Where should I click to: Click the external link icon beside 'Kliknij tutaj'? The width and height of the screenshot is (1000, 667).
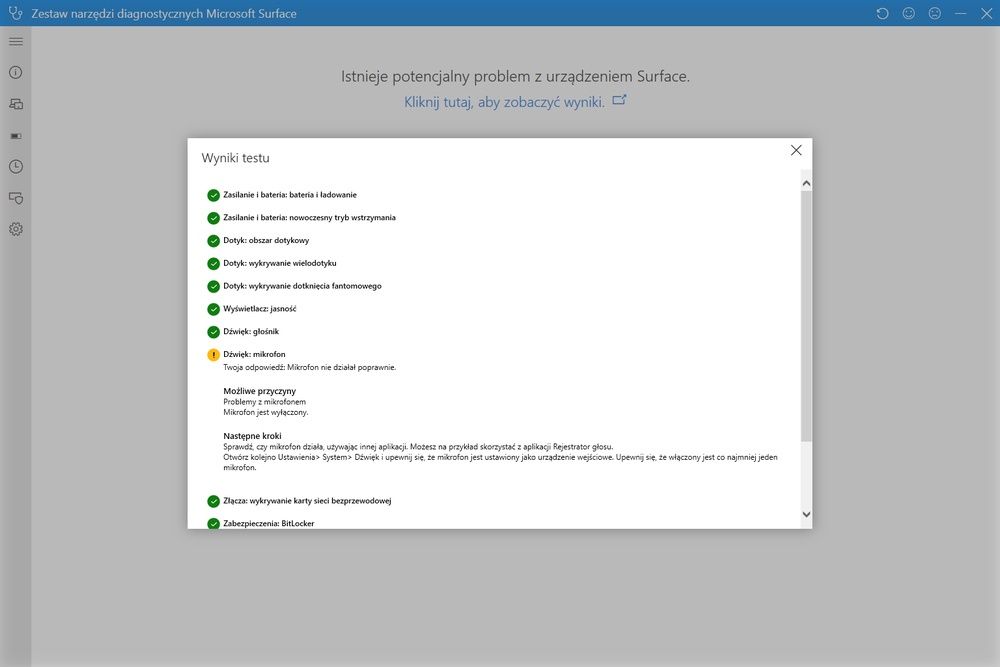point(619,100)
